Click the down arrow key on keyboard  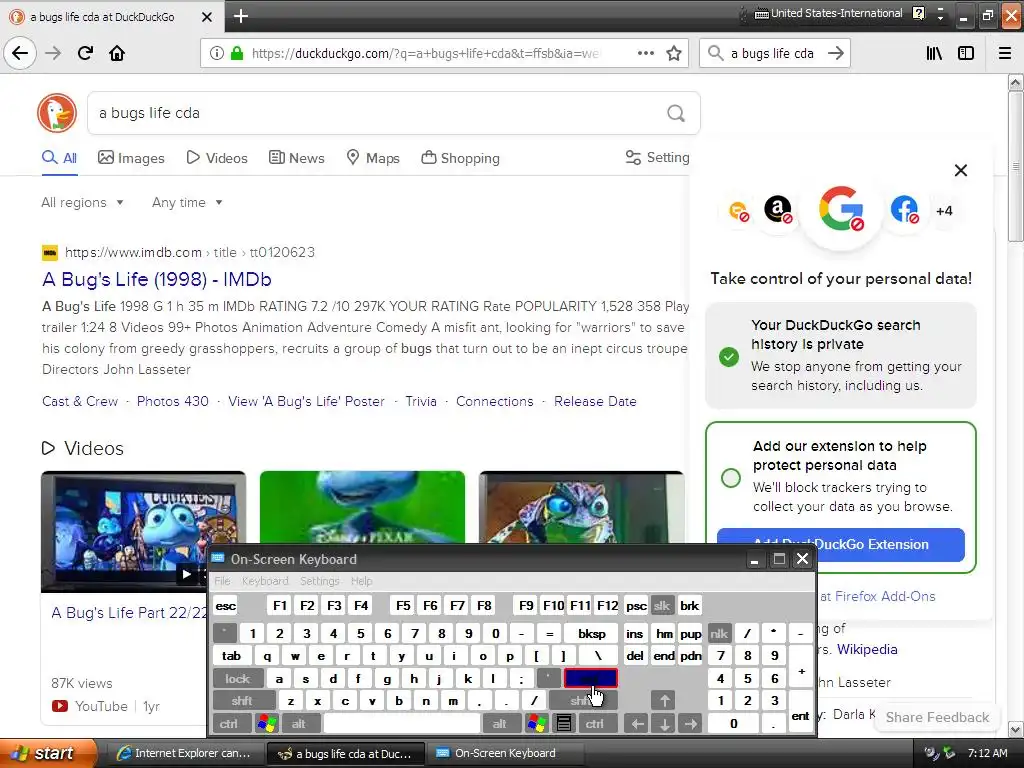664,724
